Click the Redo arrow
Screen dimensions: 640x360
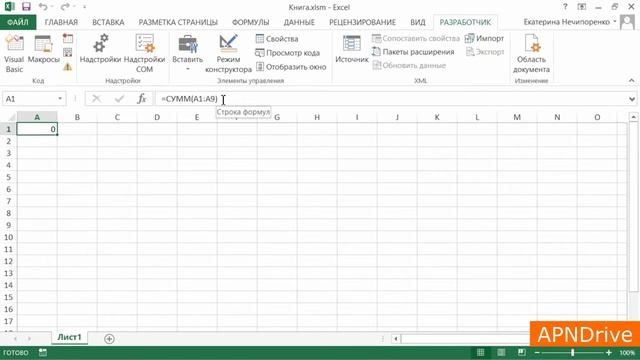(65, 7)
